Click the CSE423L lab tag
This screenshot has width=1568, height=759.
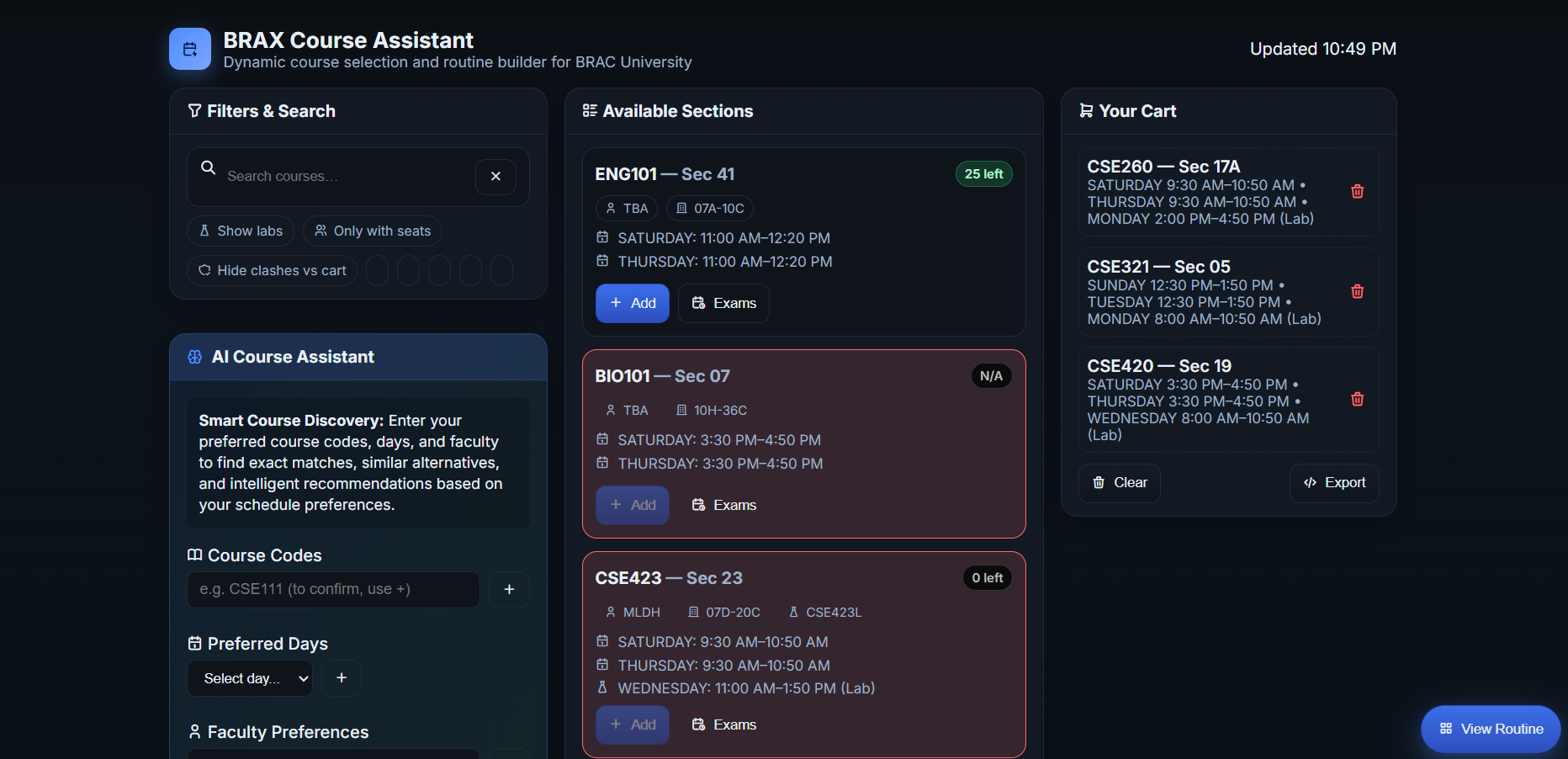point(824,613)
